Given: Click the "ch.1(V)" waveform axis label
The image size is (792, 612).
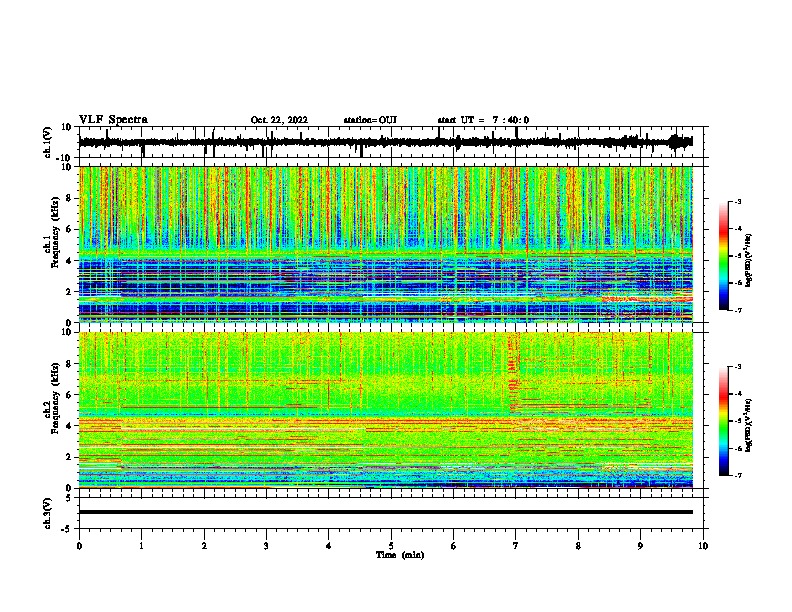Looking at the screenshot, I should pos(48,142).
